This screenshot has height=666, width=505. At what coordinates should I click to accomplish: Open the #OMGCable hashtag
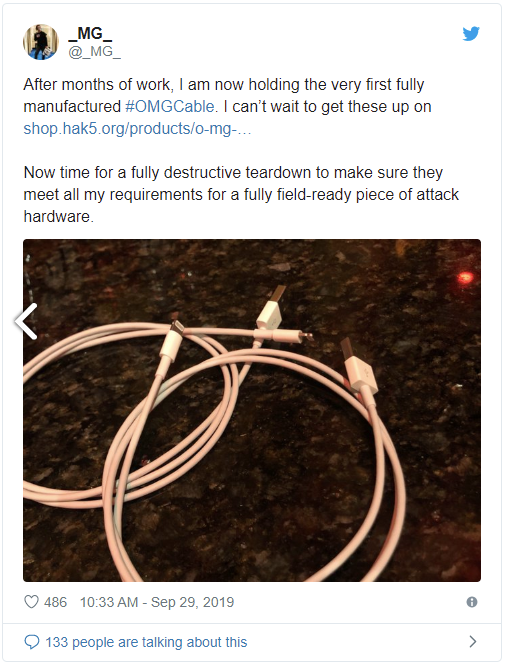pyautogui.click(x=169, y=106)
